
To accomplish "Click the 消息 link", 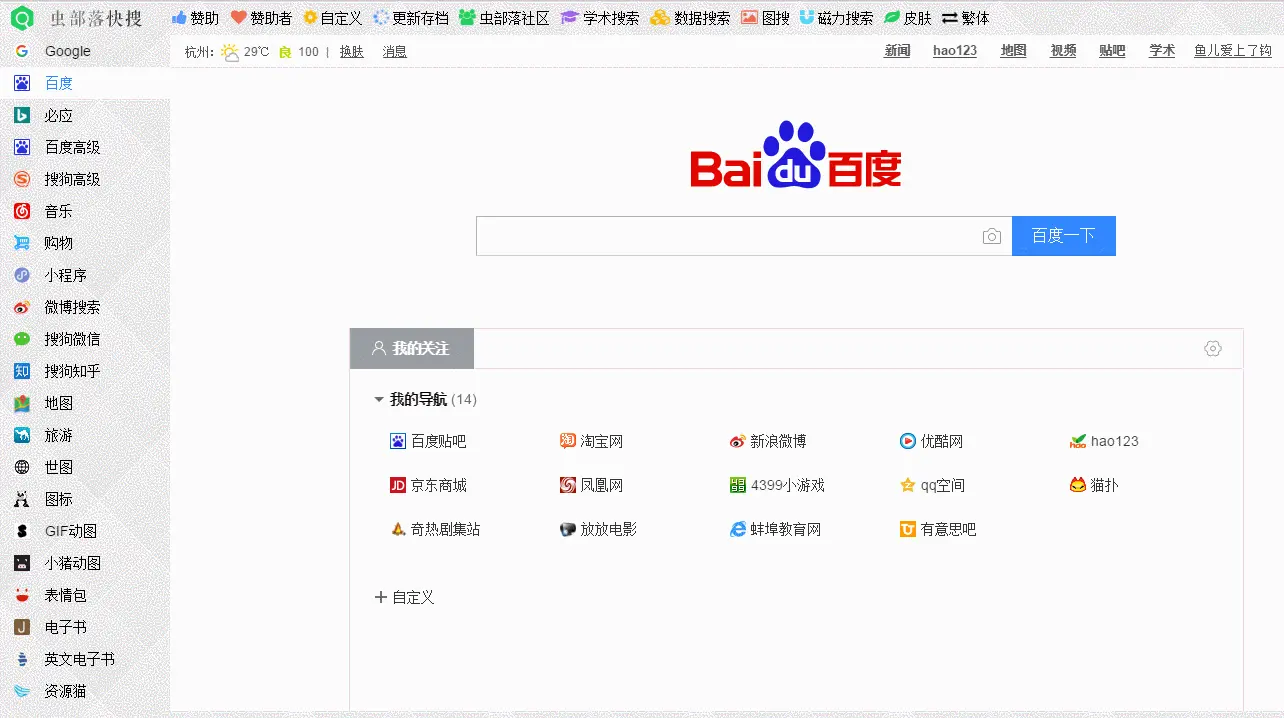I will (394, 52).
